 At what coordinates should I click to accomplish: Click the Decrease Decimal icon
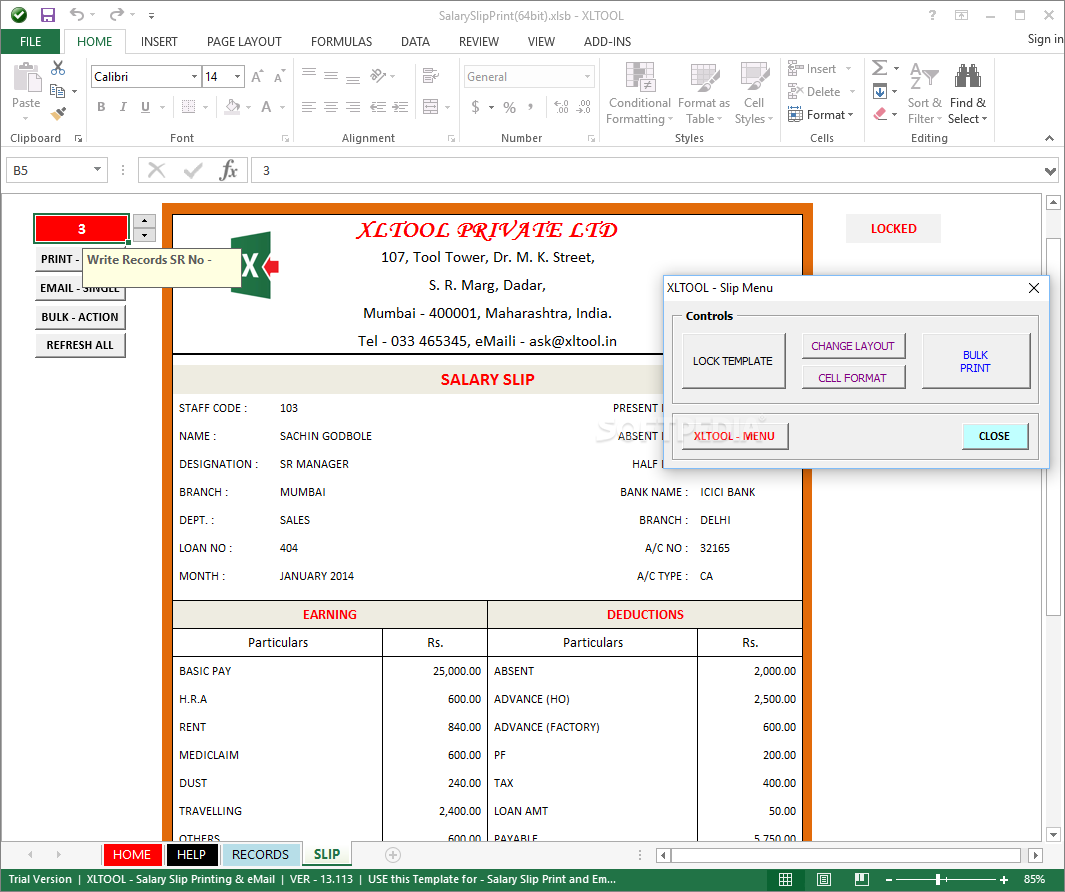click(583, 107)
